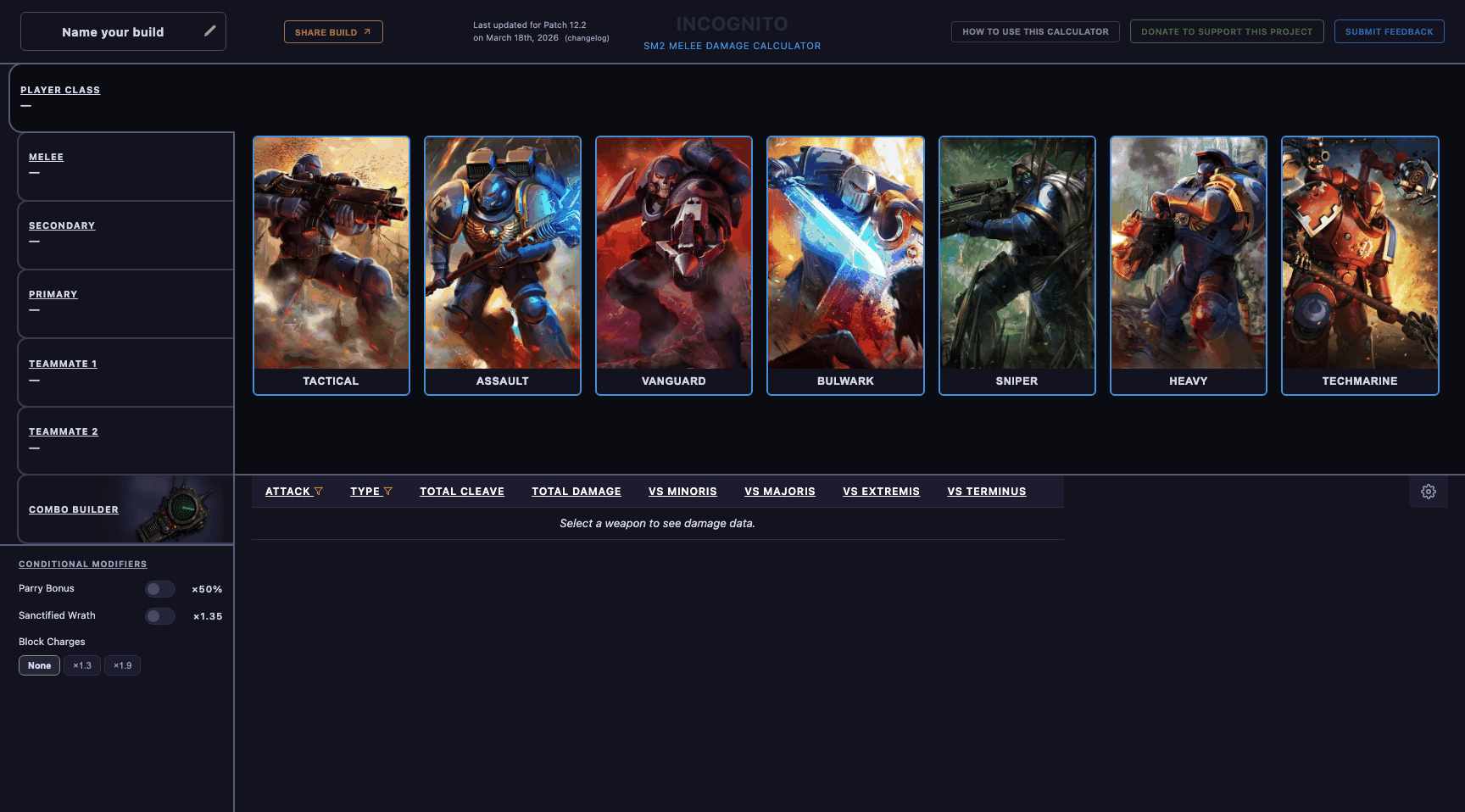
Task: Expand the Secondary section
Action: pyautogui.click(x=62, y=225)
